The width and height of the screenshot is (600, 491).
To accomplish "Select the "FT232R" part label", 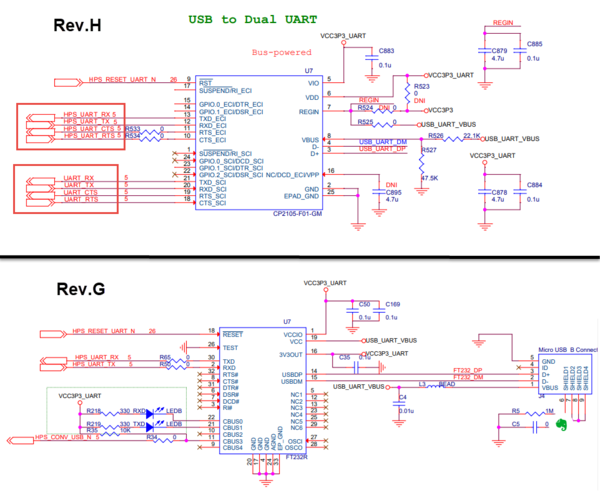I will coord(297,457).
